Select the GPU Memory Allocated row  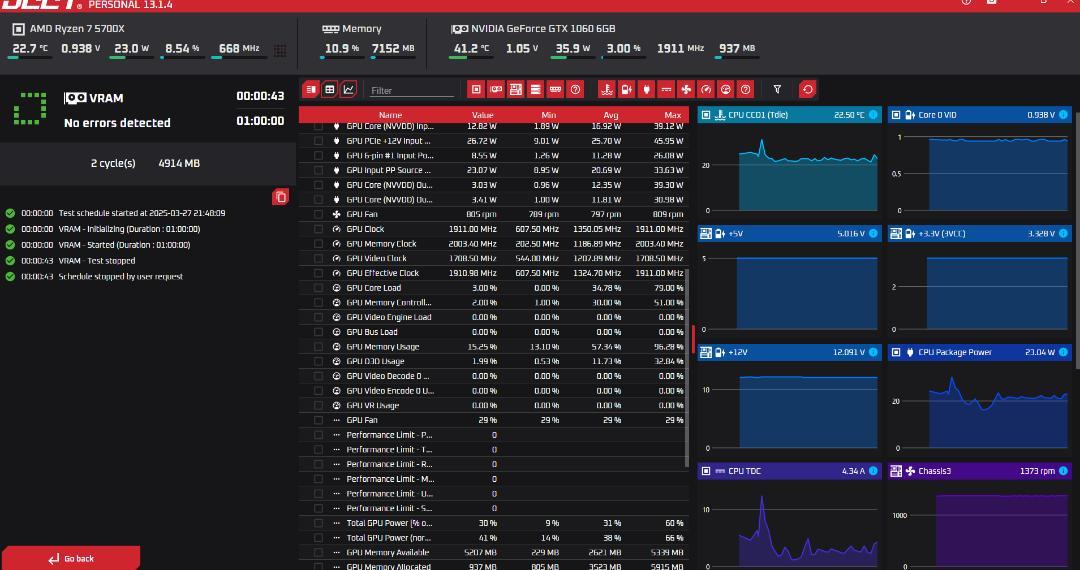click(x=493, y=566)
